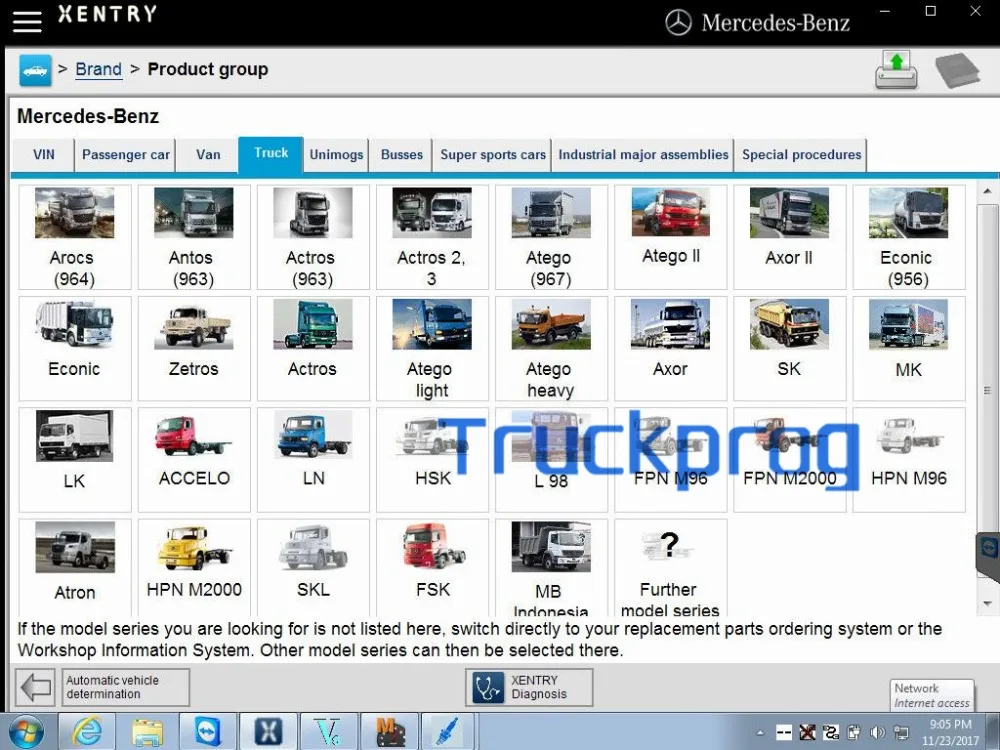The width and height of the screenshot is (1000, 750).
Task: Click the TeamViewer side panel tab
Action: pyautogui.click(x=989, y=552)
